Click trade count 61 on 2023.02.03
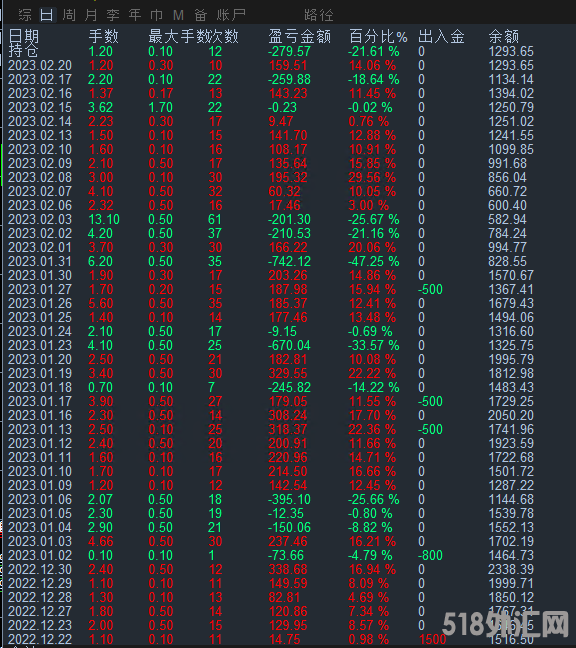 point(215,219)
